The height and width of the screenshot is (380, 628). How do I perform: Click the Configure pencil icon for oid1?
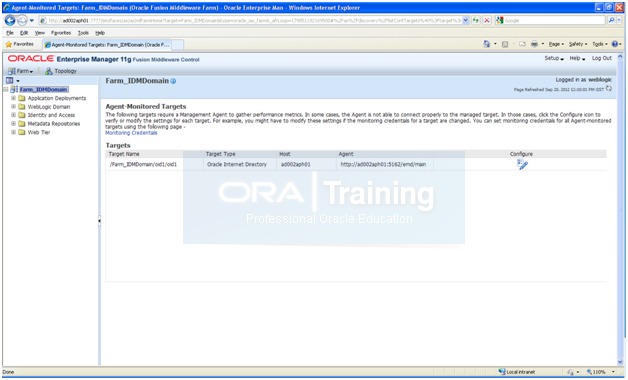522,164
